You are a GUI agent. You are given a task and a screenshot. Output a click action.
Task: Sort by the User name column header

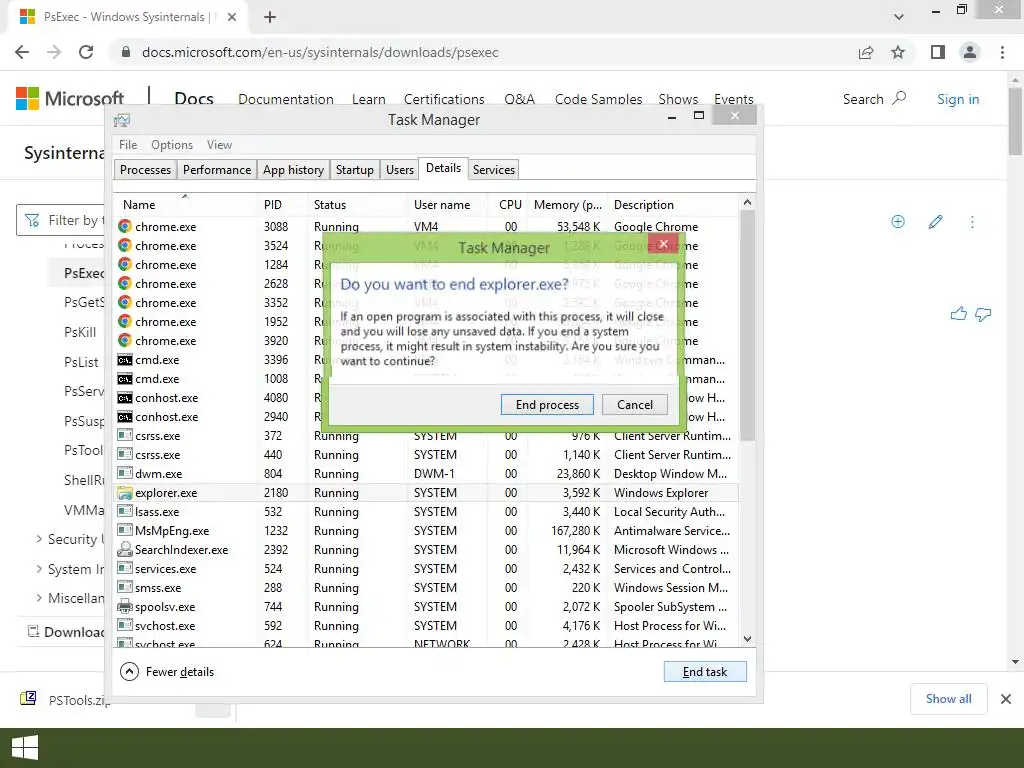tap(447, 204)
